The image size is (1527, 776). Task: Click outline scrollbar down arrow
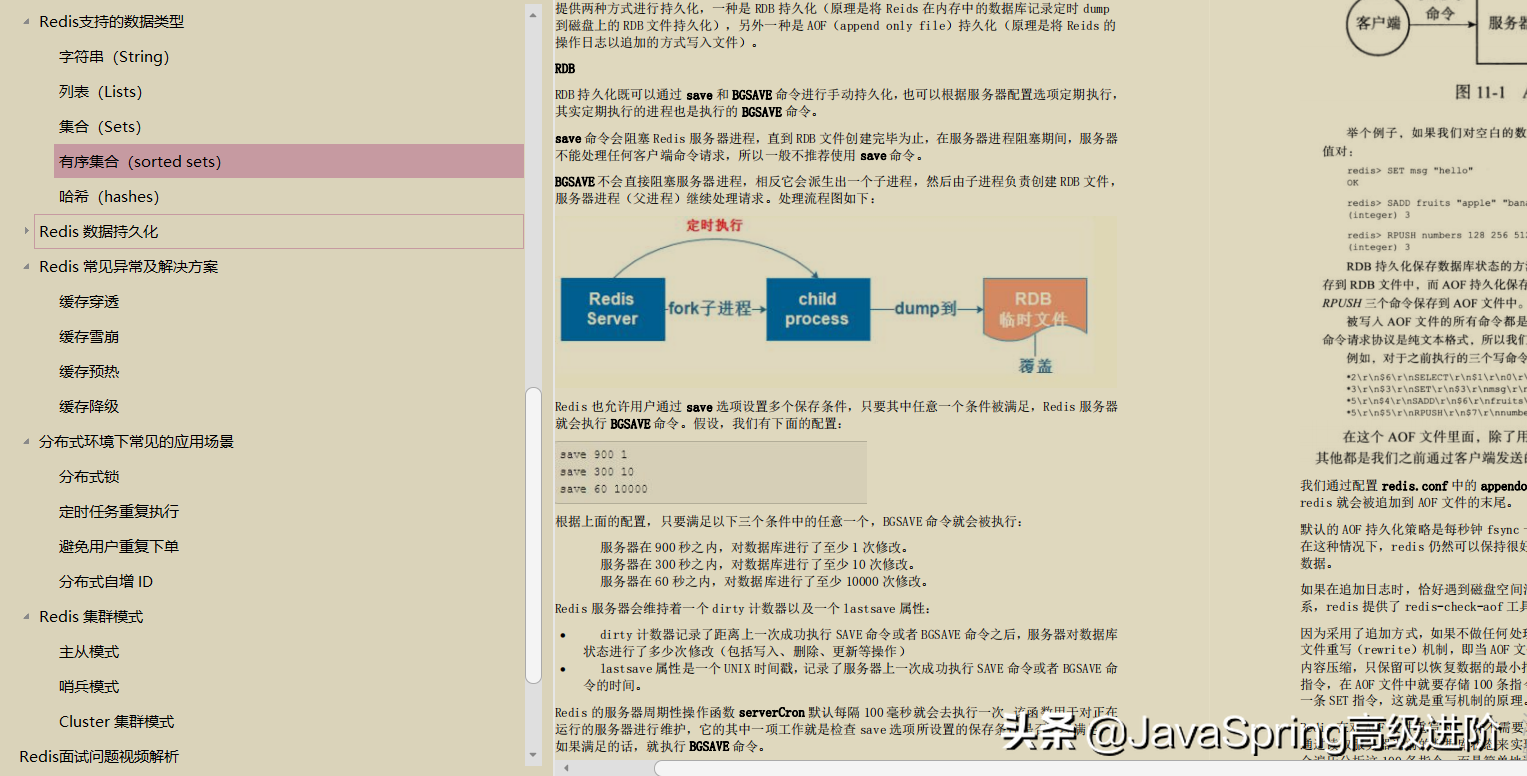pos(534,754)
